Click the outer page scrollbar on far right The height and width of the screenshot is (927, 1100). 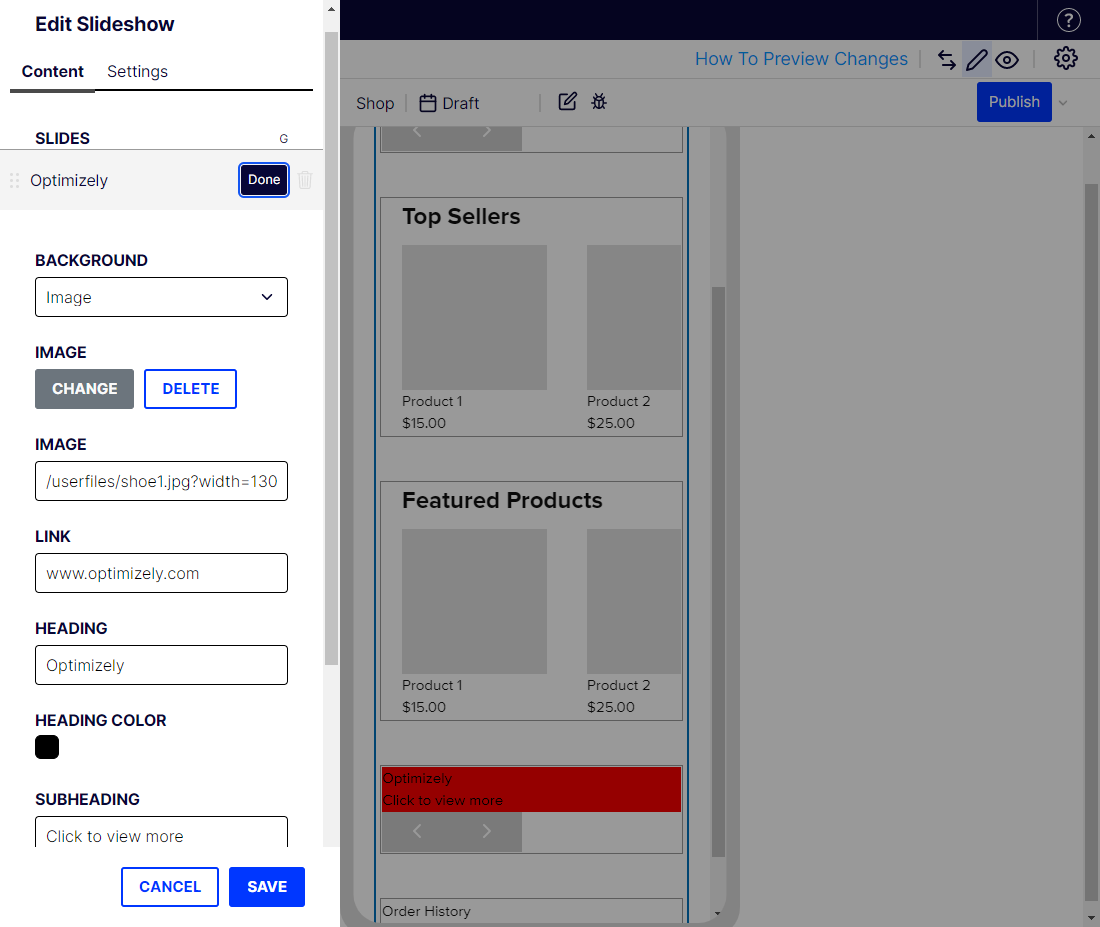pos(1091,542)
